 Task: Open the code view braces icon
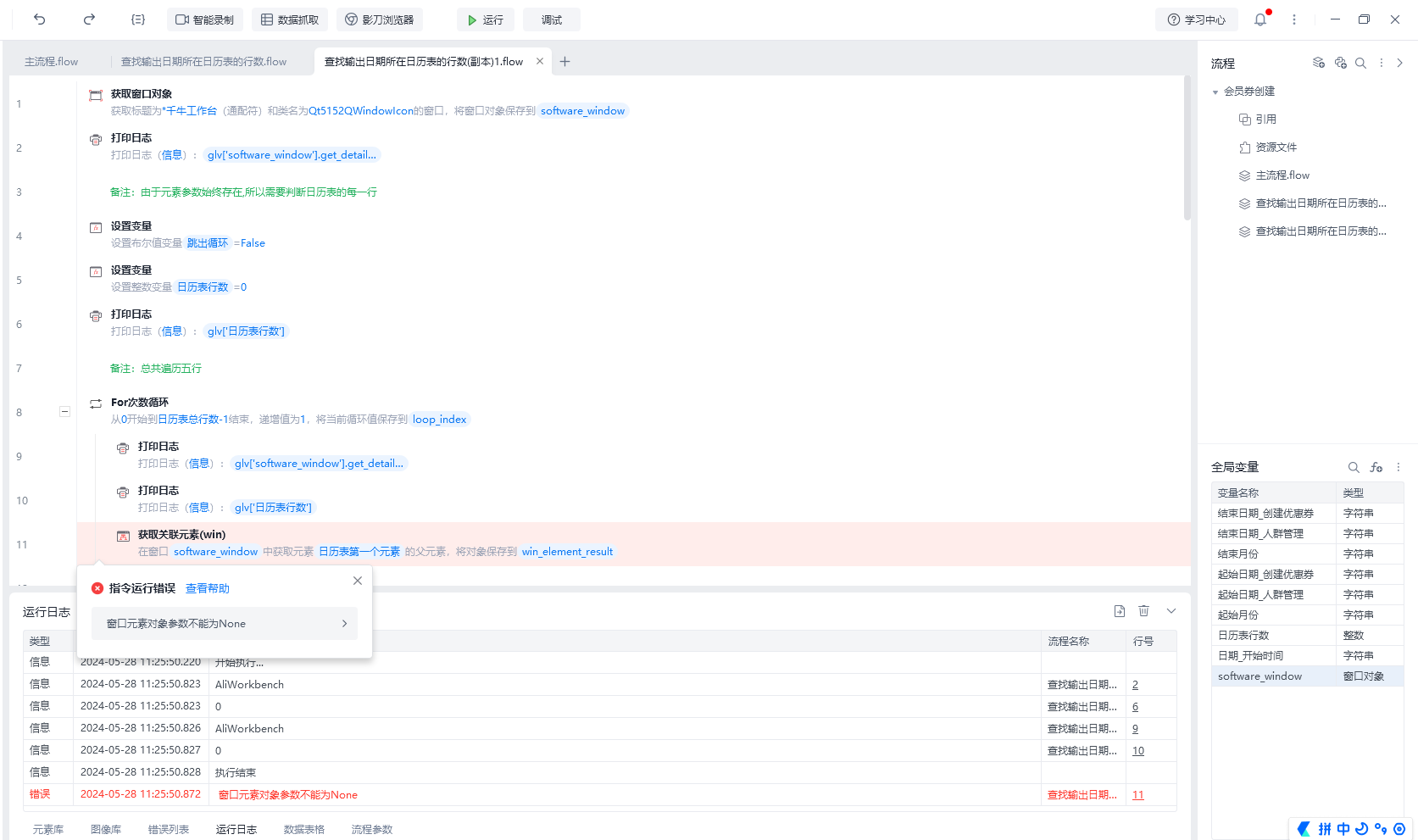[138, 19]
